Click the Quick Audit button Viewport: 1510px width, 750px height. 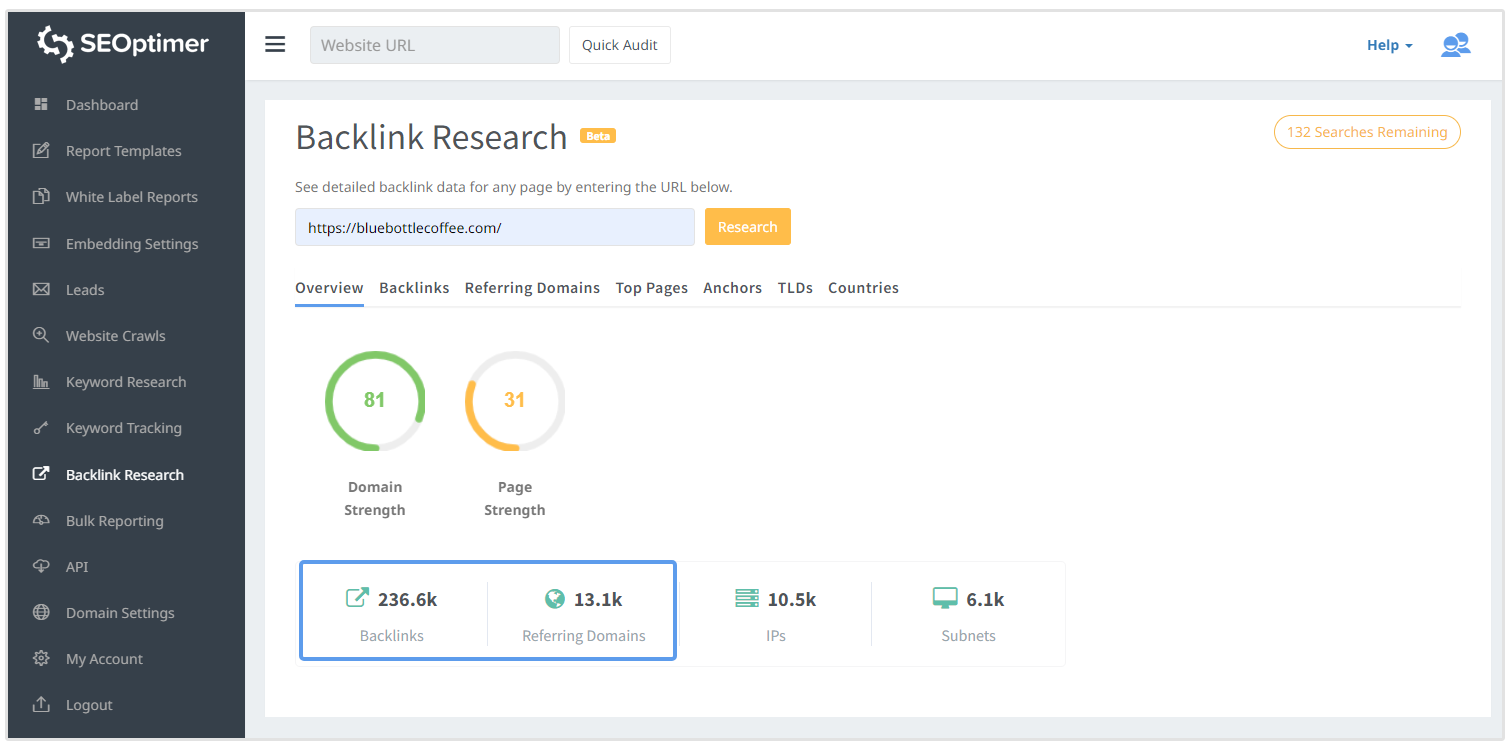[619, 45]
